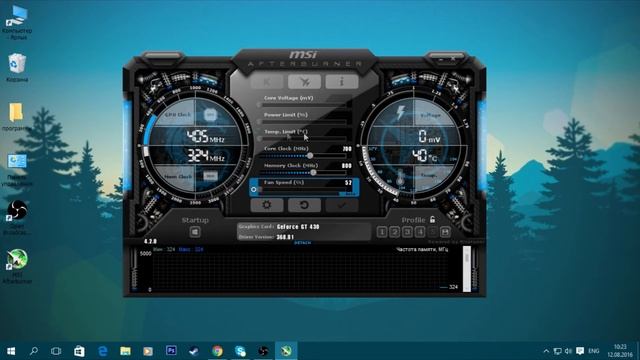640x360 pixels.
Task: Open the control panel desktop shortcut
Action: [x=17, y=170]
